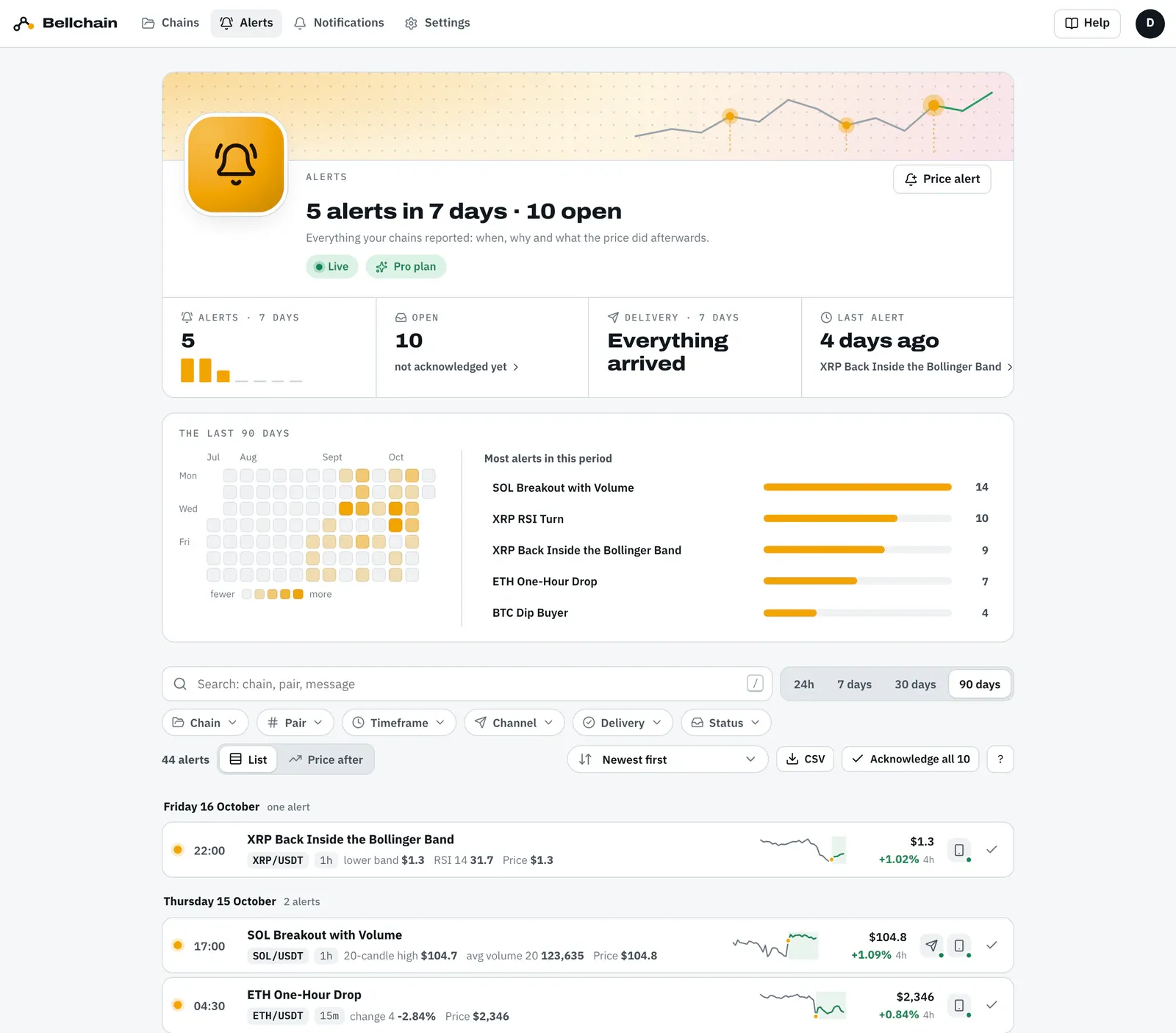Switch to Price after view
The width and height of the screenshot is (1176, 1033).
tap(326, 759)
